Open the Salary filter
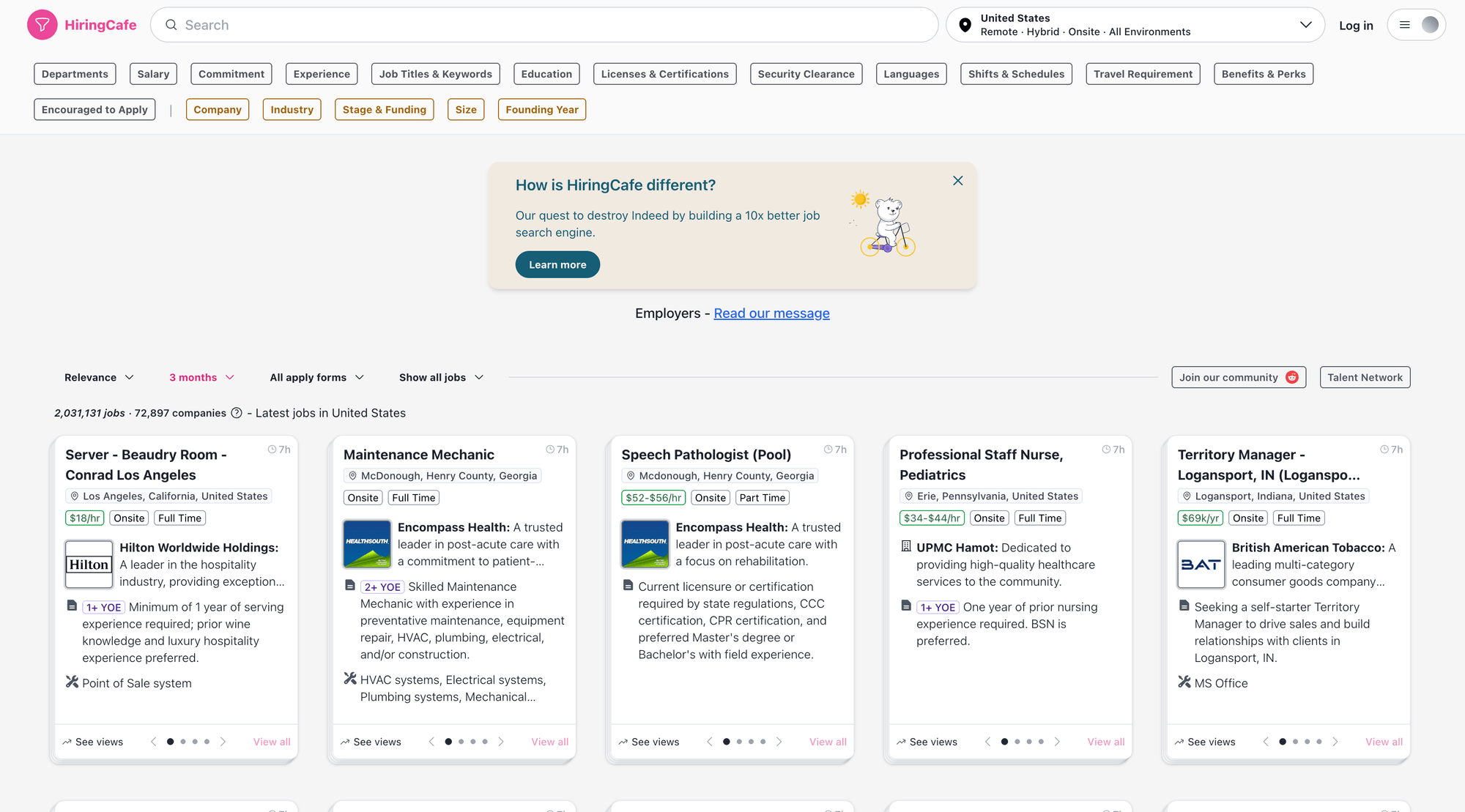This screenshot has width=1465, height=812. click(x=153, y=73)
